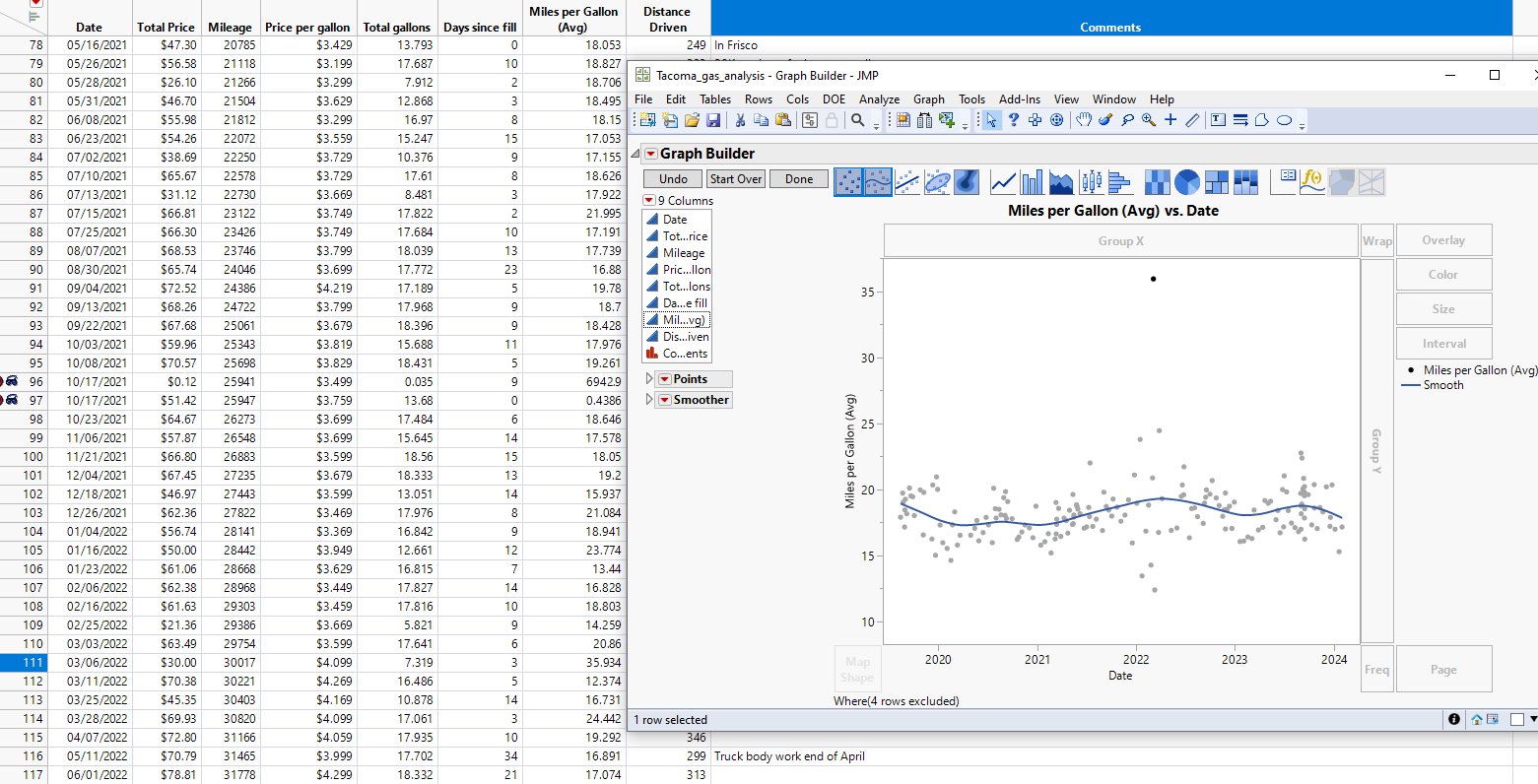Click the Search magnifier icon in toolbar
Viewport: 1538px width, 784px height.
click(x=858, y=120)
